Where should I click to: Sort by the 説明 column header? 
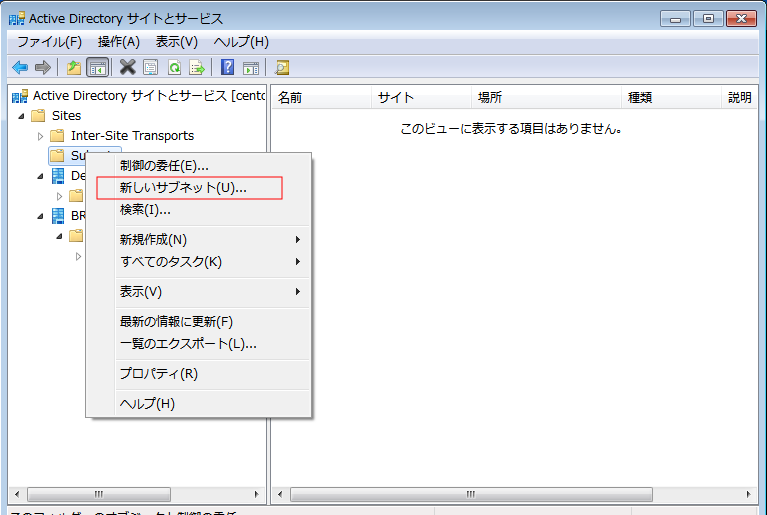coord(739,97)
